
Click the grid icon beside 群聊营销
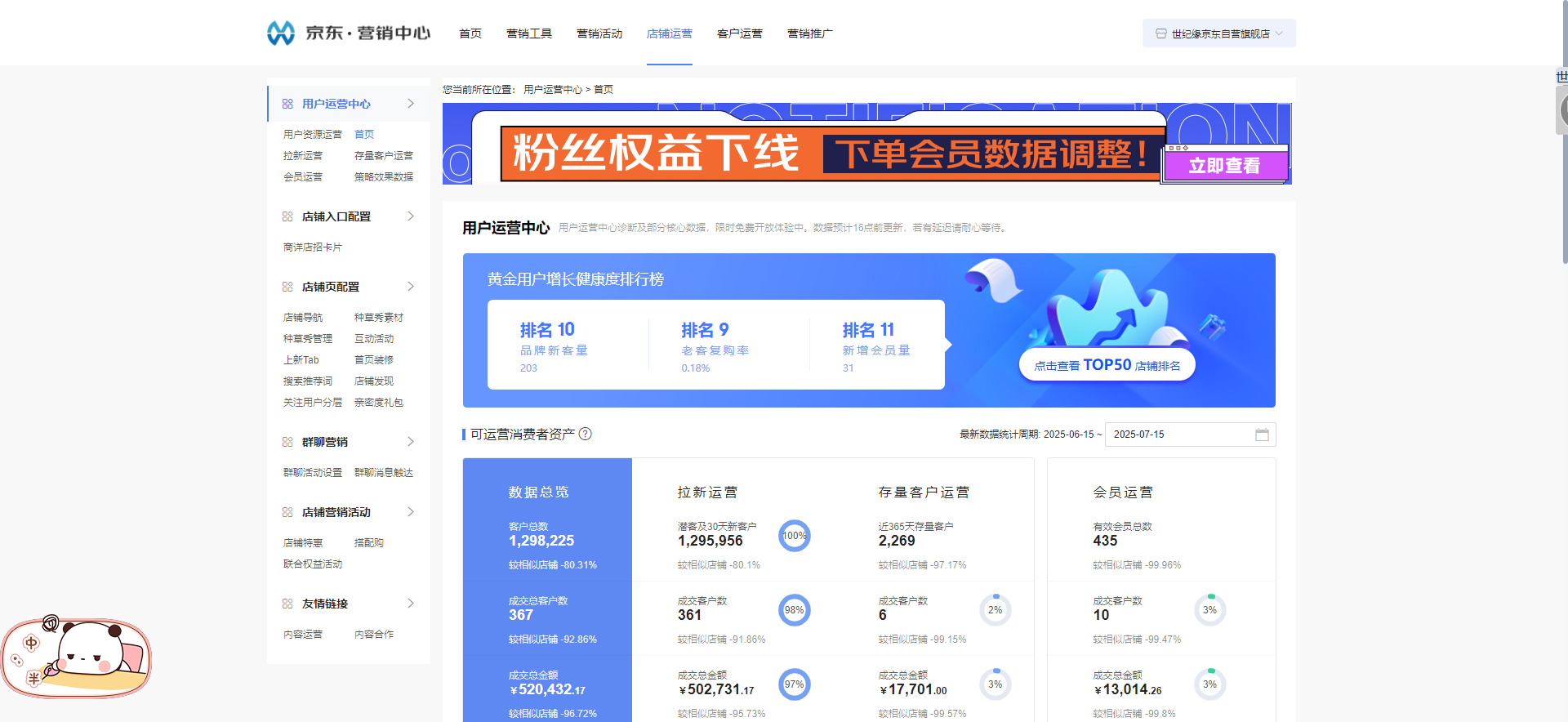287,442
